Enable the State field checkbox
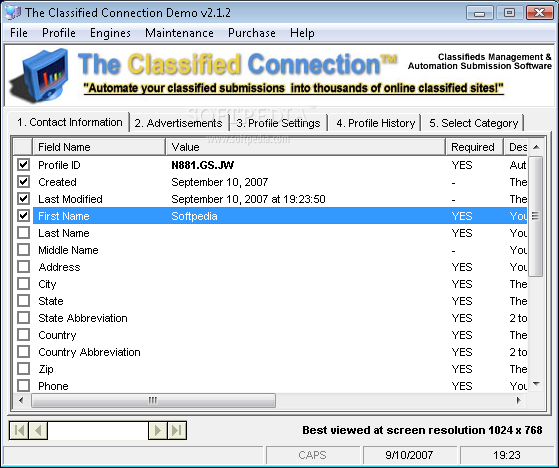Screen dimensions: 559x468 coord(24,300)
